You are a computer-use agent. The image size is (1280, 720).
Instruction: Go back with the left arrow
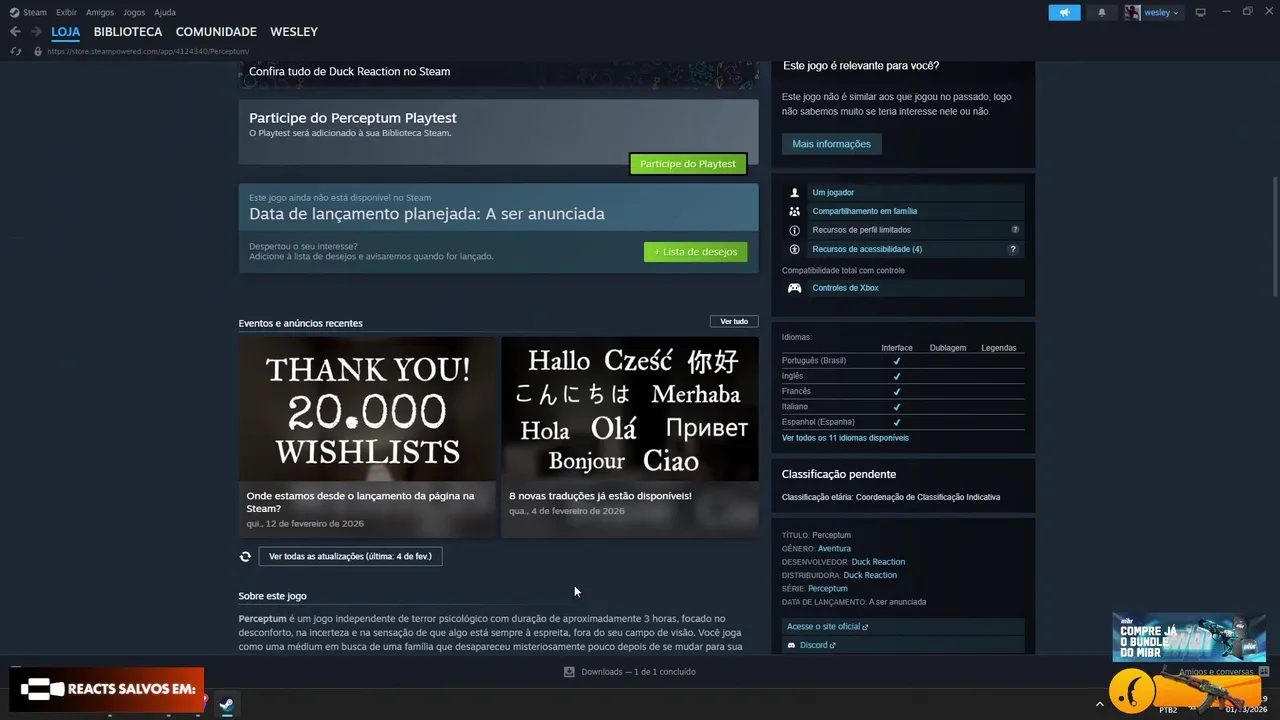click(x=15, y=32)
